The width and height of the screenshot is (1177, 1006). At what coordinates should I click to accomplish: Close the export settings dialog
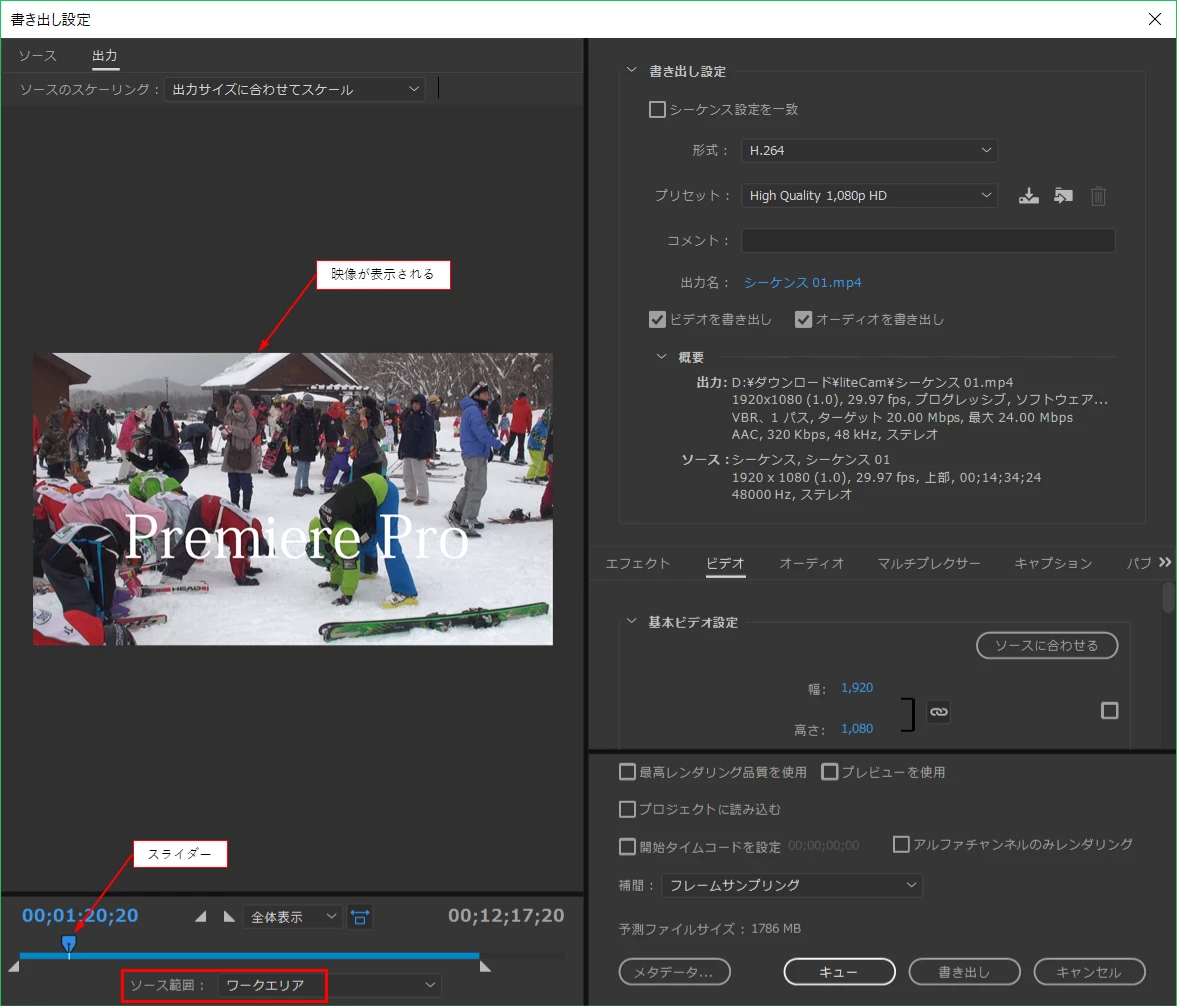click(1154, 19)
